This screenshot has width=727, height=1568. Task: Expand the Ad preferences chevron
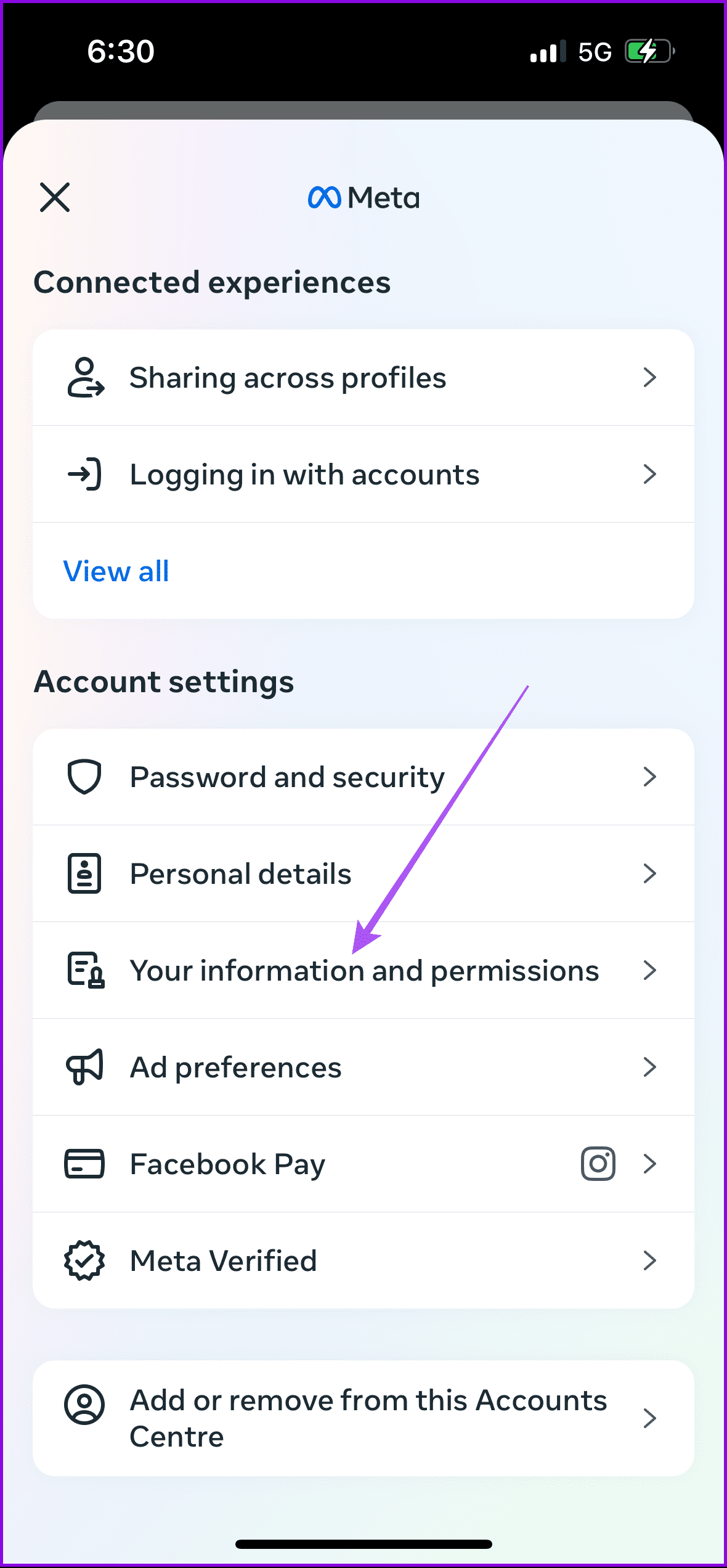650,1068
